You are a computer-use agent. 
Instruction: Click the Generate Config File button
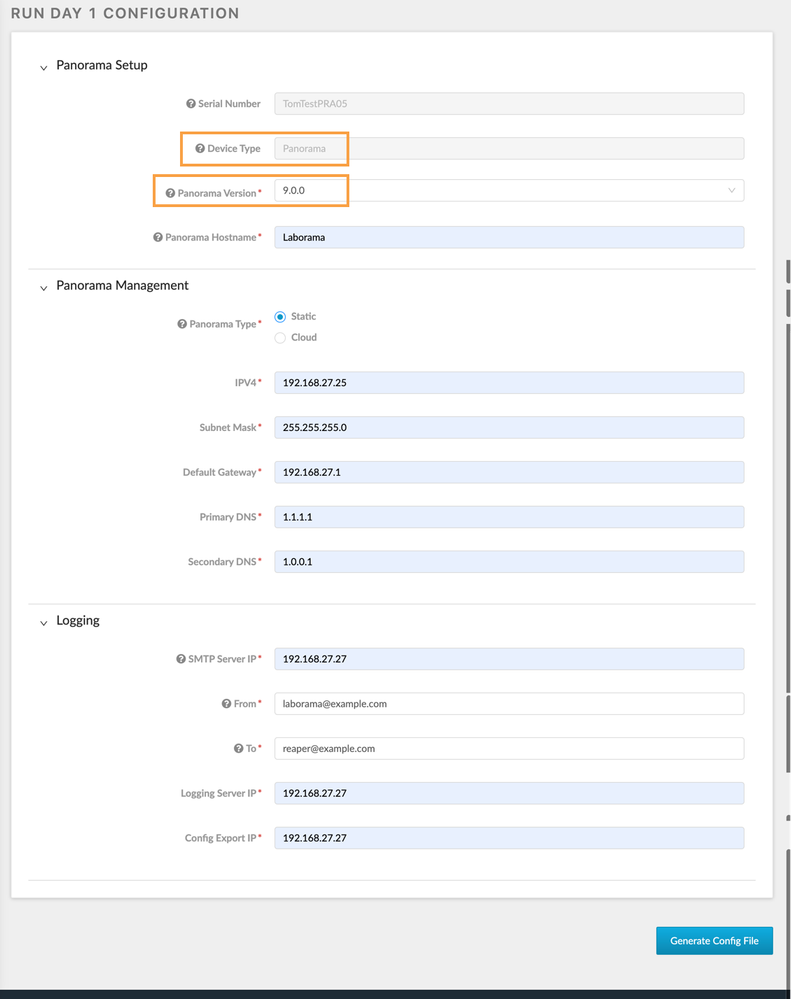(714, 941)
